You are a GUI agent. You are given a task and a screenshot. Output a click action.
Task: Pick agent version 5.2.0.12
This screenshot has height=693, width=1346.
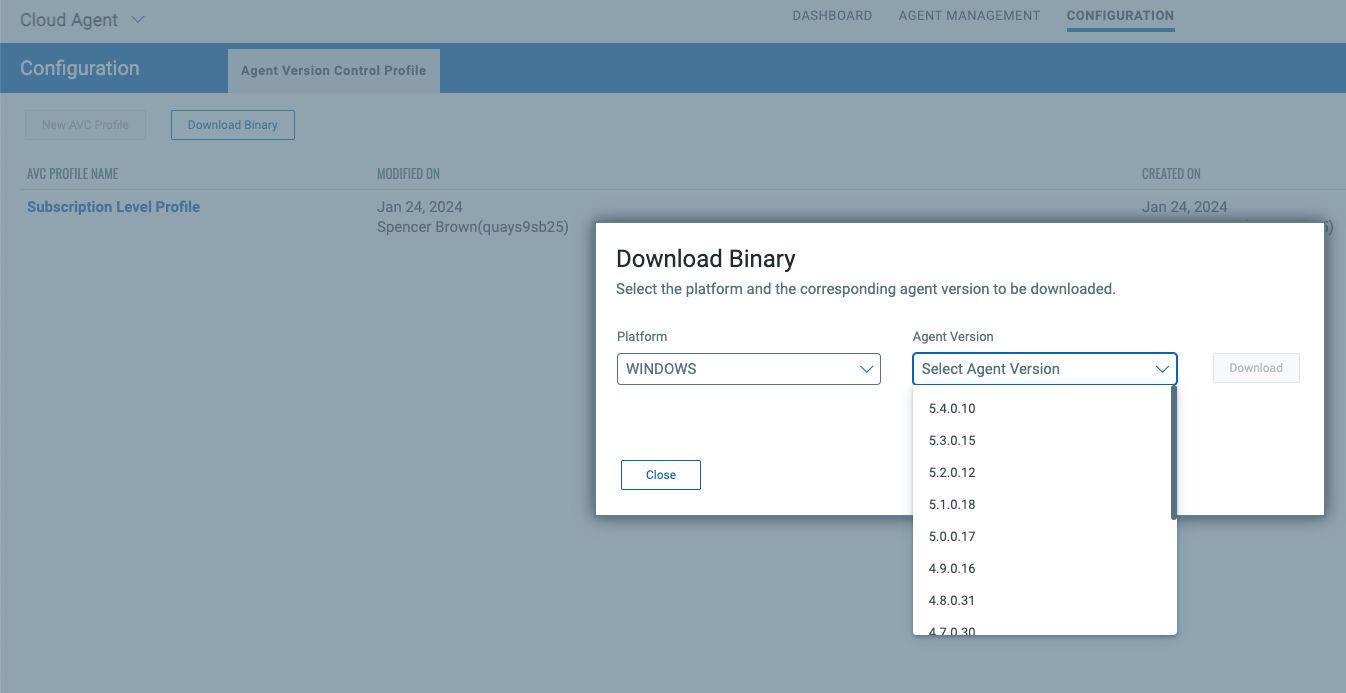tap(952, 472)
